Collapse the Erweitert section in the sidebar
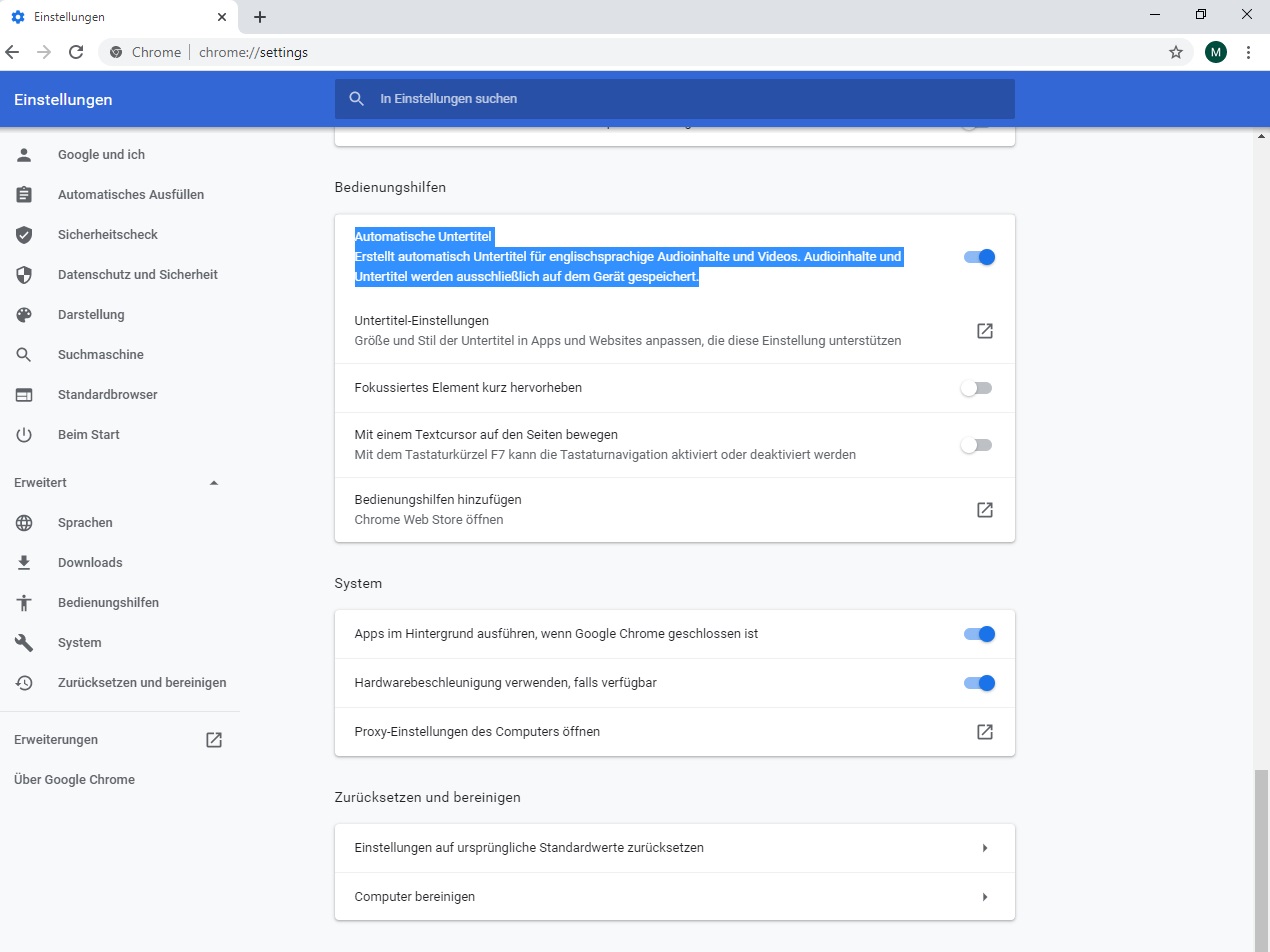The image size is (1270, 952). coord(213,483)
